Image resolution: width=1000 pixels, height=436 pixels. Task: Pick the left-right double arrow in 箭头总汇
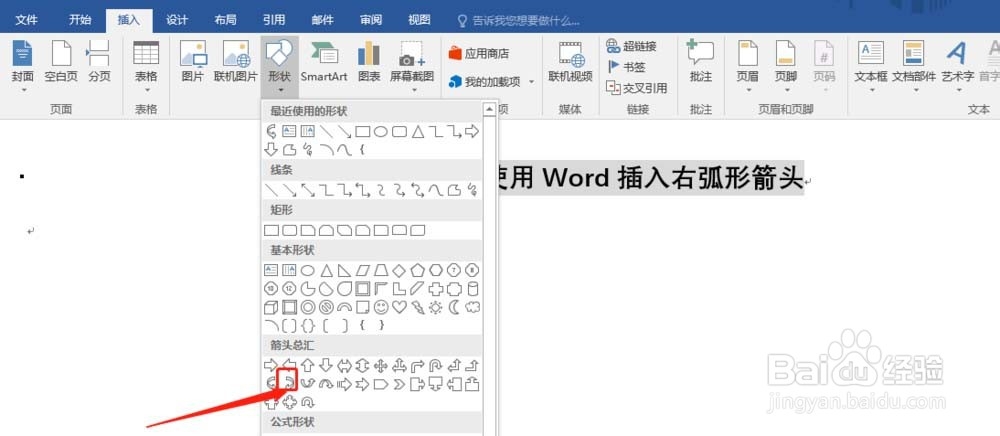344,366
